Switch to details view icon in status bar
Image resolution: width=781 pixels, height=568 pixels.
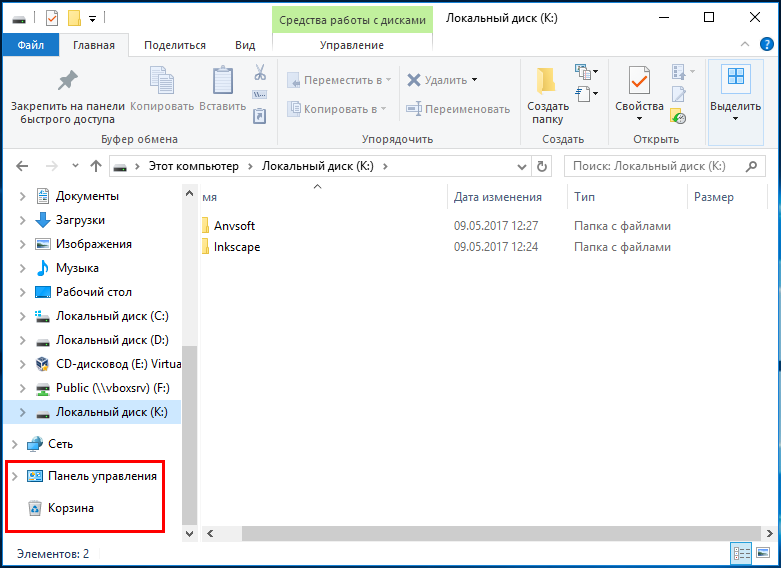[741, 554]
